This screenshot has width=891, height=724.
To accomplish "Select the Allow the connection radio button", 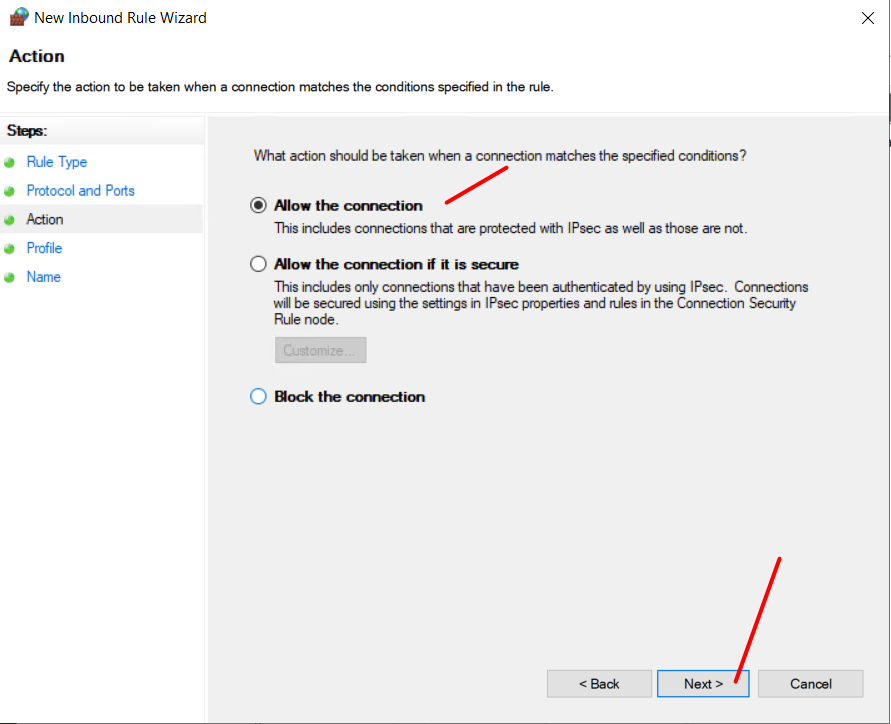I will coord(258,205).
